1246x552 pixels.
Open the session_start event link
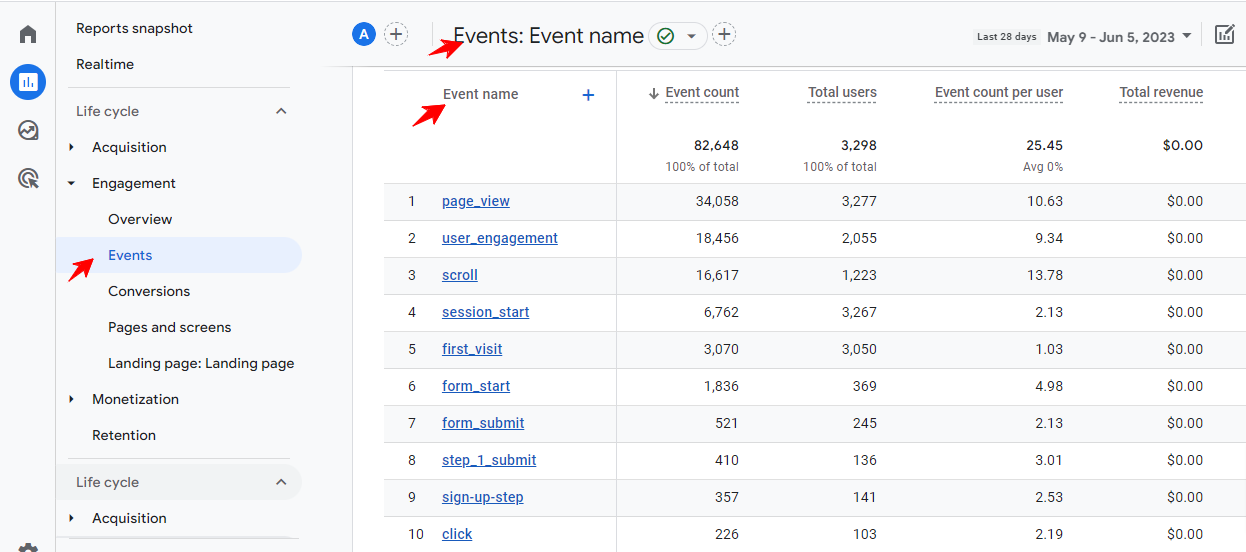486,312
